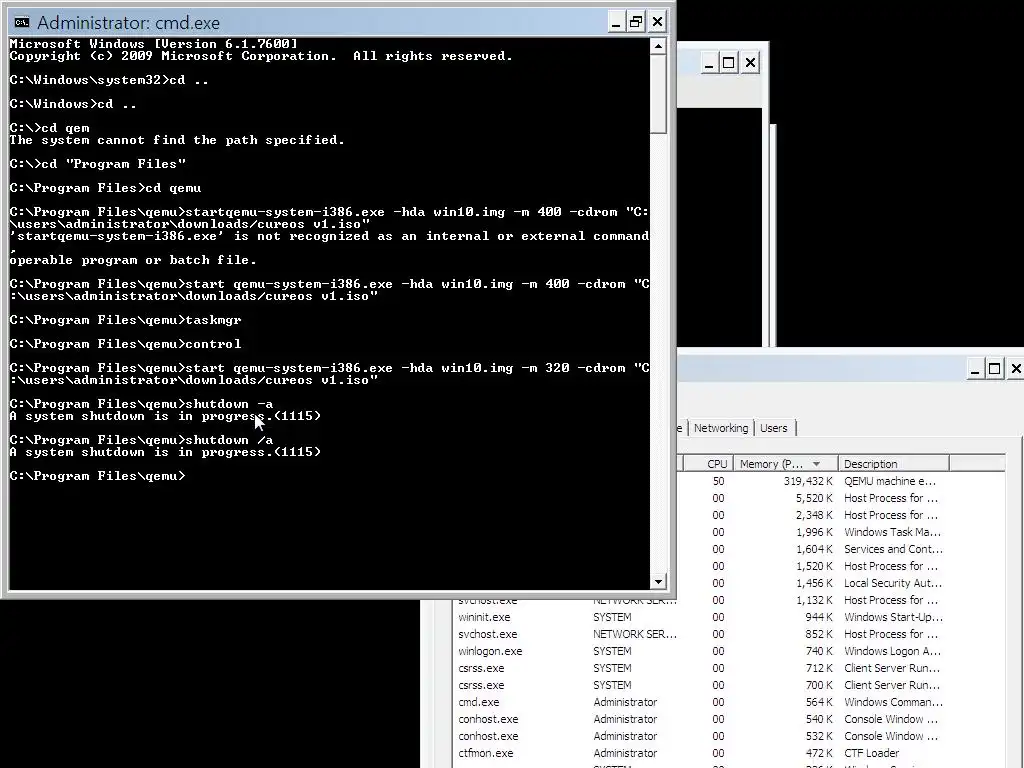
Task: Select the wininit.exe process
Action: click(484, 617)
